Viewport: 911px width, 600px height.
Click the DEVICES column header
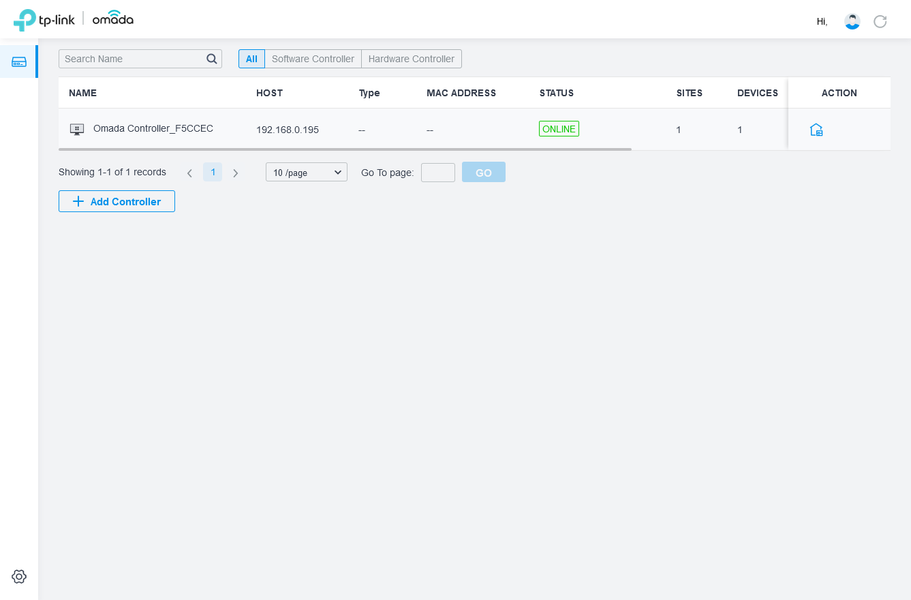tap(758, 93)
